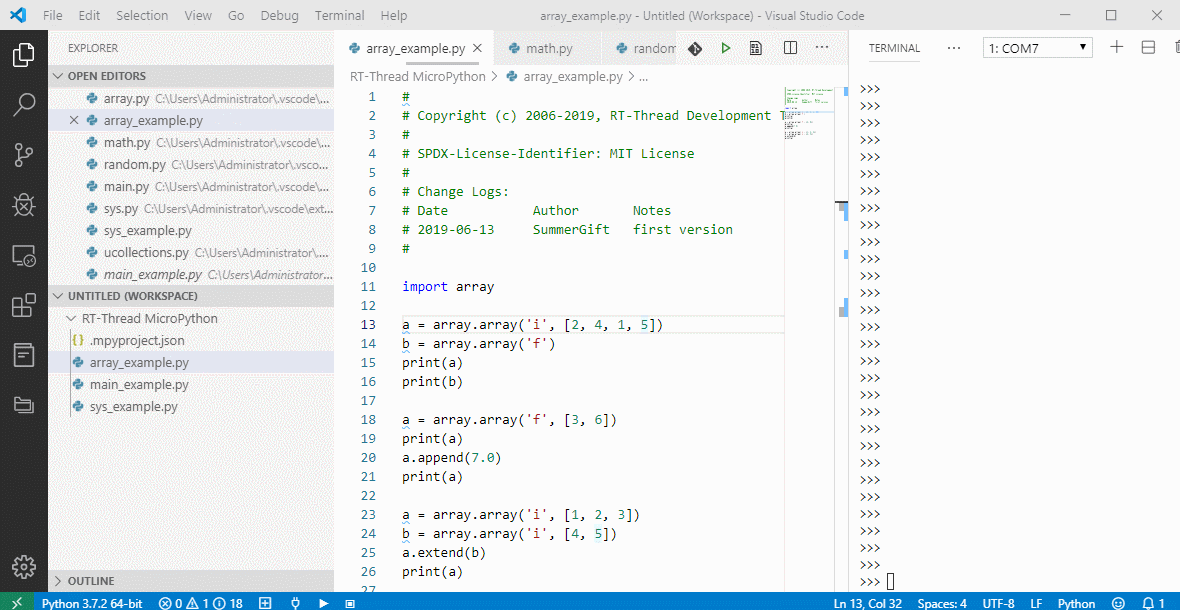Click the Python 3.7.2 64-bit interpreter selector
Screen dimensions: 1180x610
pyautogui.click(x=92, y=603)
